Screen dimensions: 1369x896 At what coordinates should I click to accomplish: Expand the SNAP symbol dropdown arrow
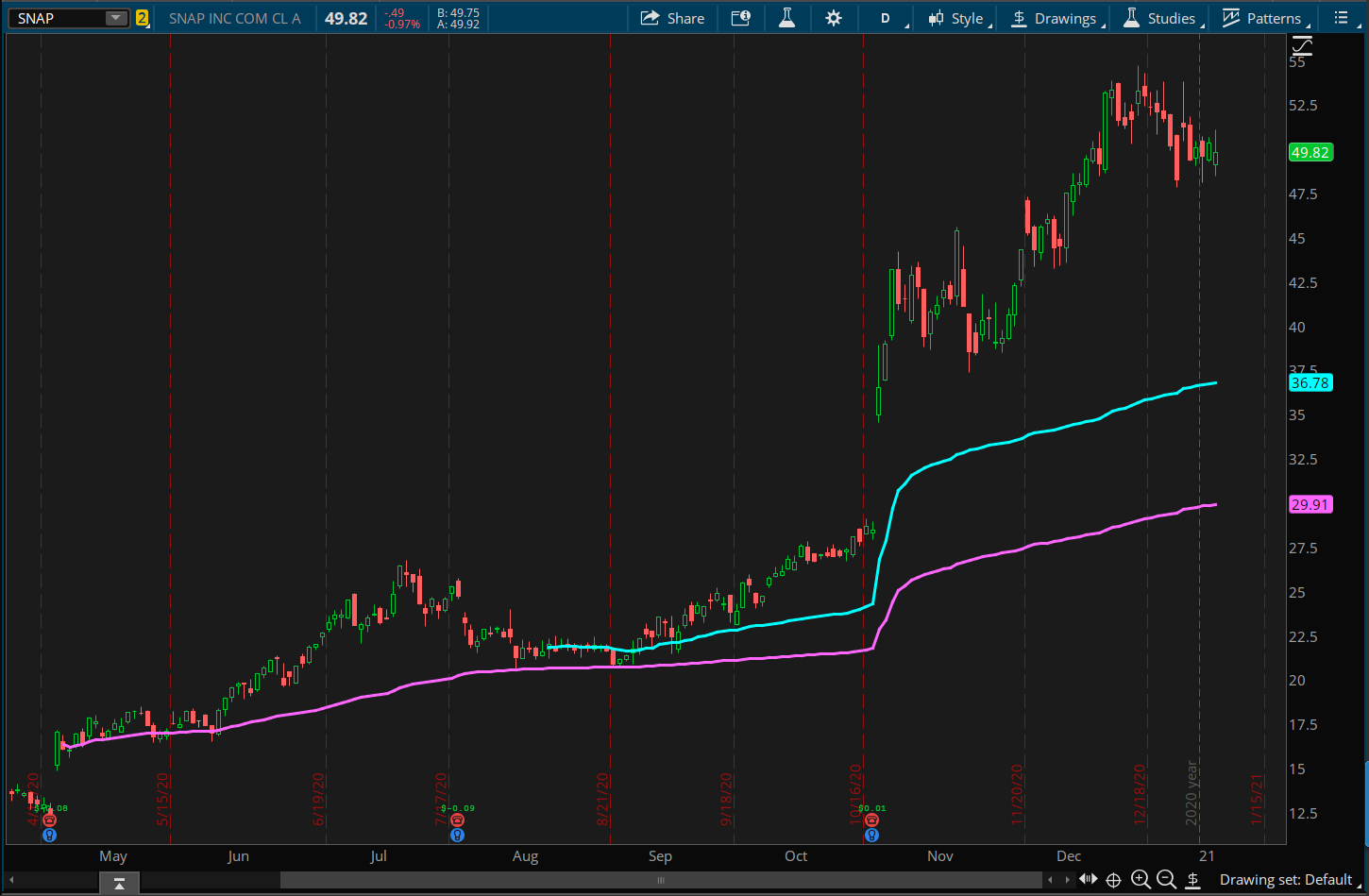point(114,18)
